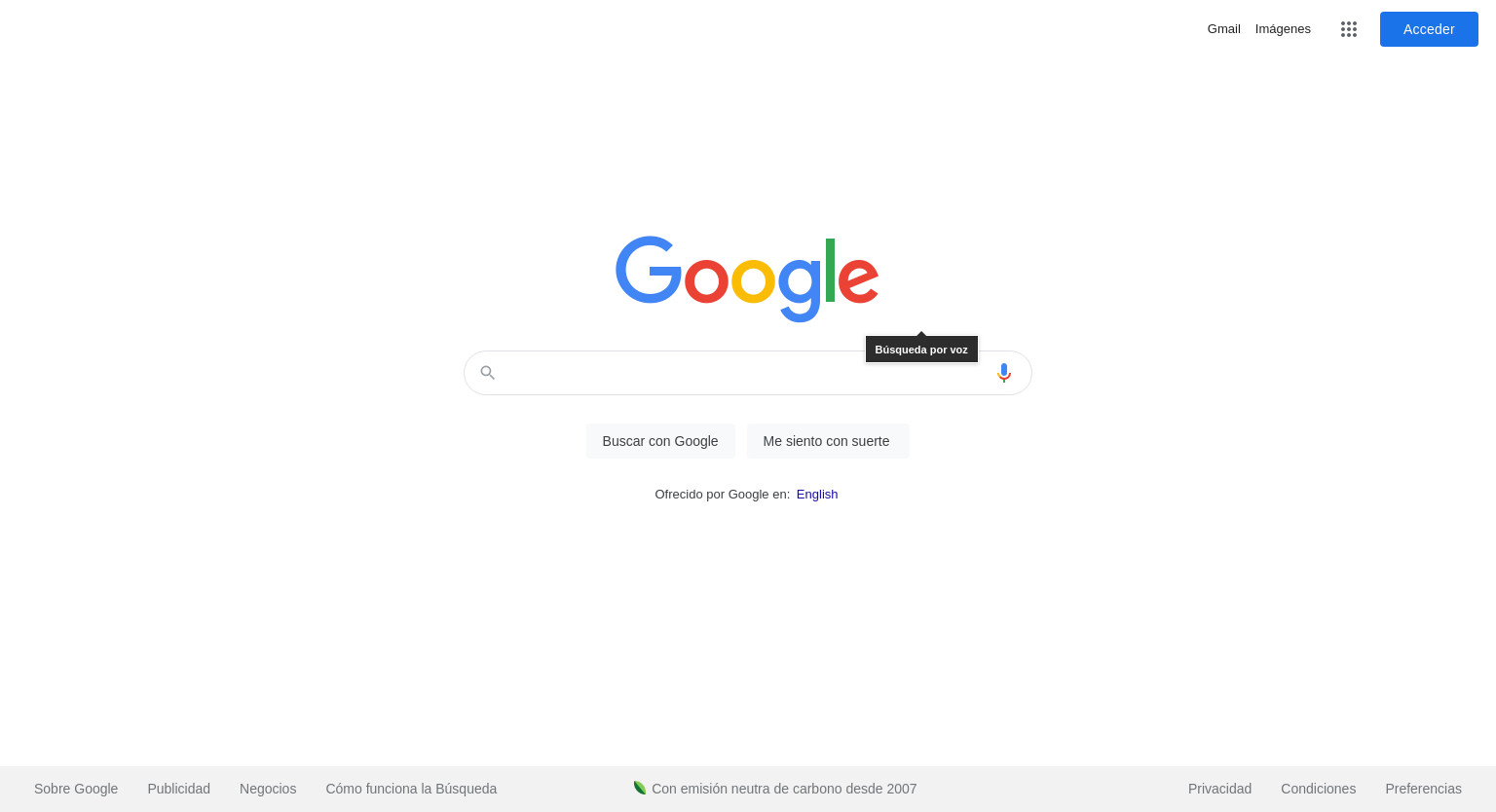Expand the Preferencias footer menu
1496x812 pixels.
pos(1423,789)
